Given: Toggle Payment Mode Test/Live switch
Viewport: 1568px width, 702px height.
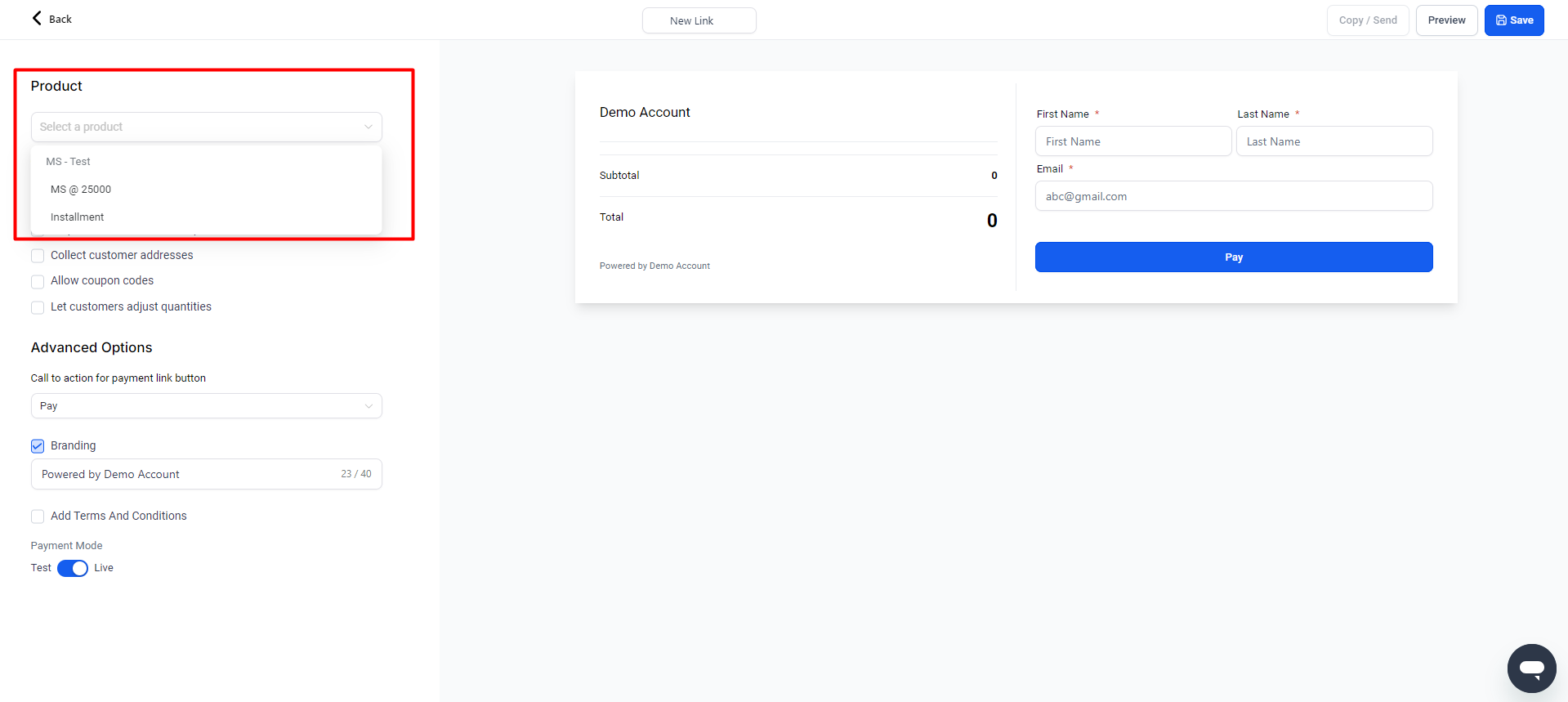Looking at the screenshot, I should 73,568.
